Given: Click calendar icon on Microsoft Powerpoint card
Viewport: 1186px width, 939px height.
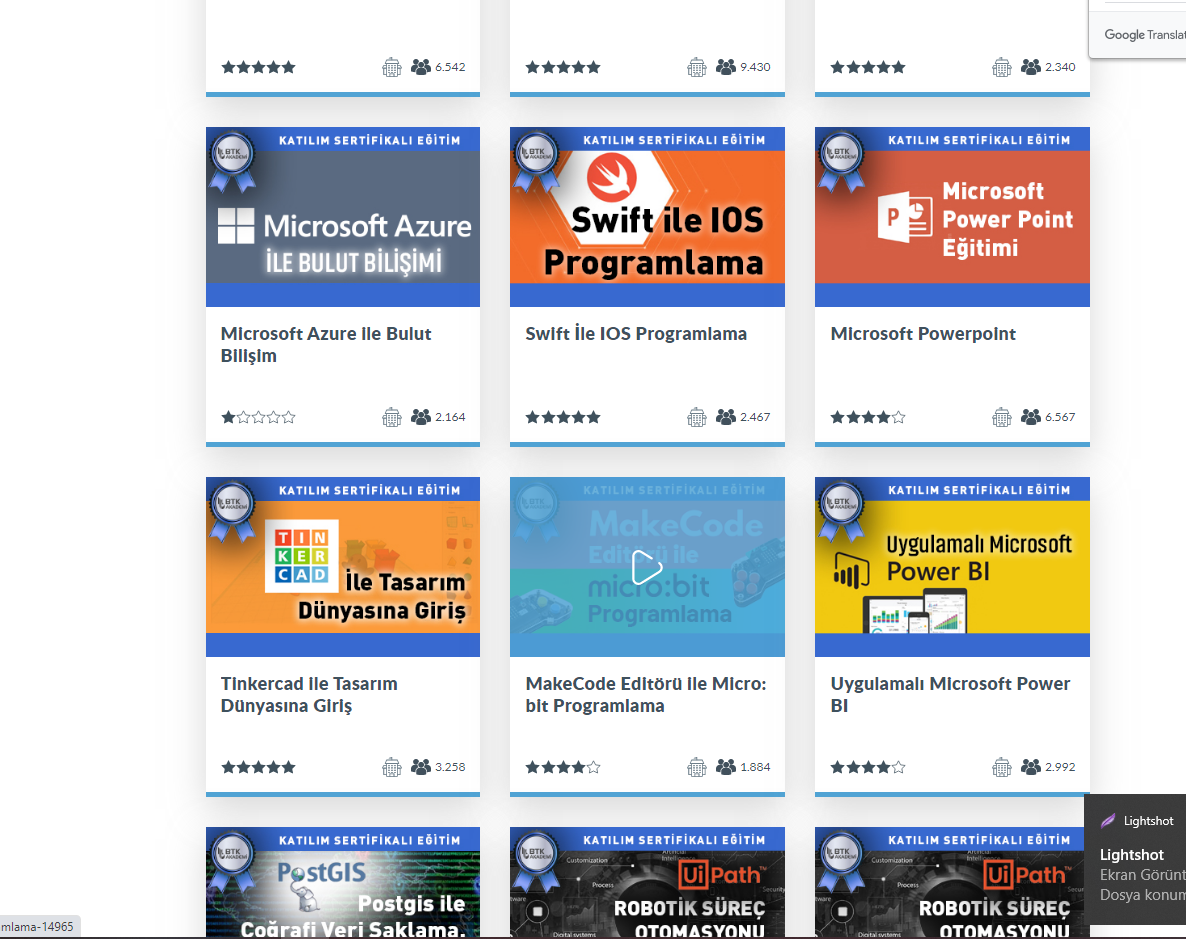Looking at the screenshot, I should click(1001, 417).
